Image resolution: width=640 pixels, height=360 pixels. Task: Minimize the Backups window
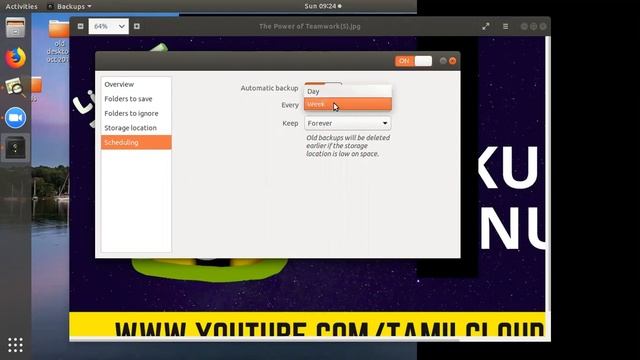(x=443, y=61)
